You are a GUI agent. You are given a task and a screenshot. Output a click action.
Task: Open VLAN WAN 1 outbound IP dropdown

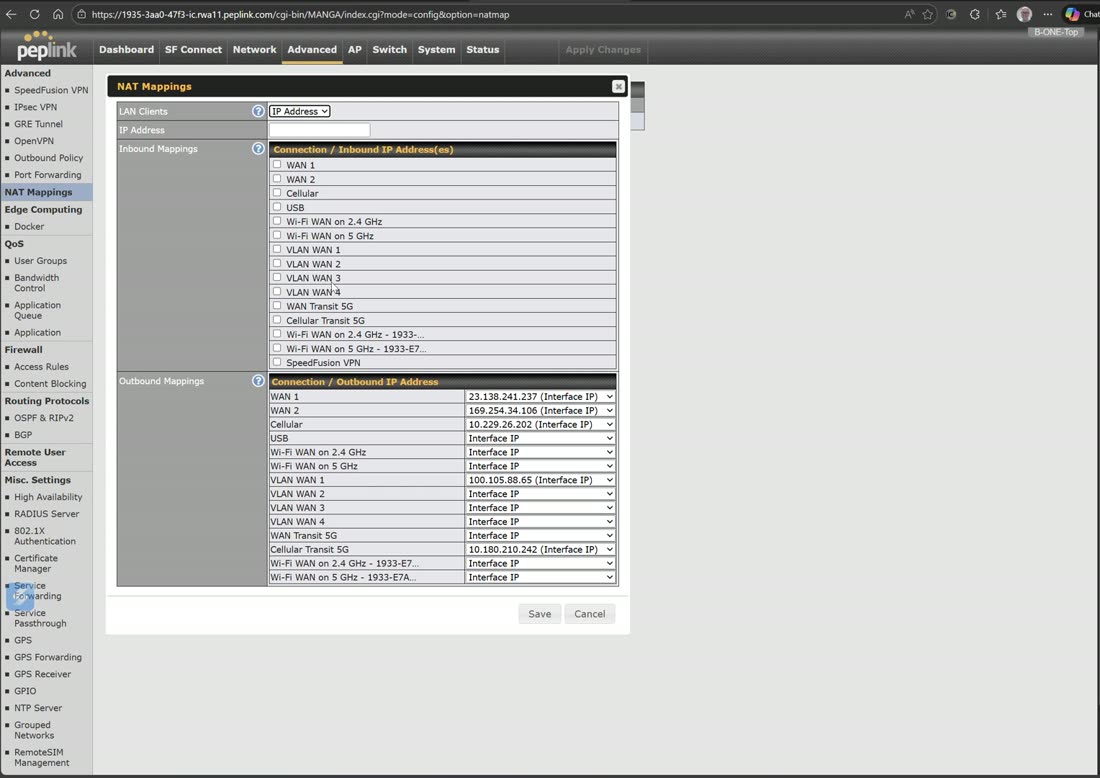tap(540, 480)
